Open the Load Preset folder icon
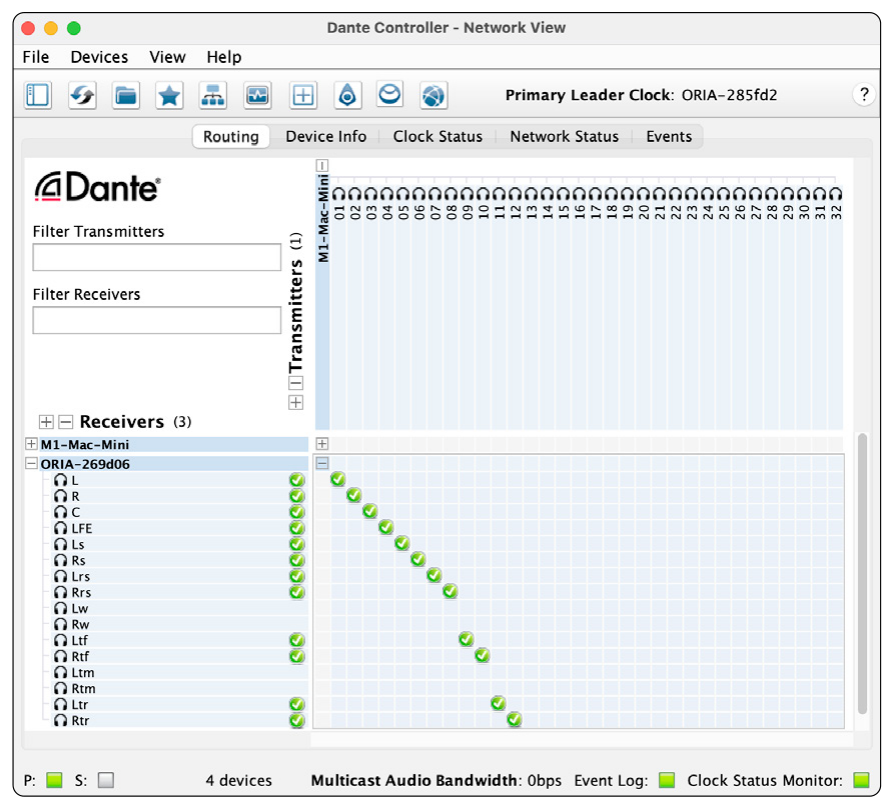894x809 pixels. [x=125, y=95]
